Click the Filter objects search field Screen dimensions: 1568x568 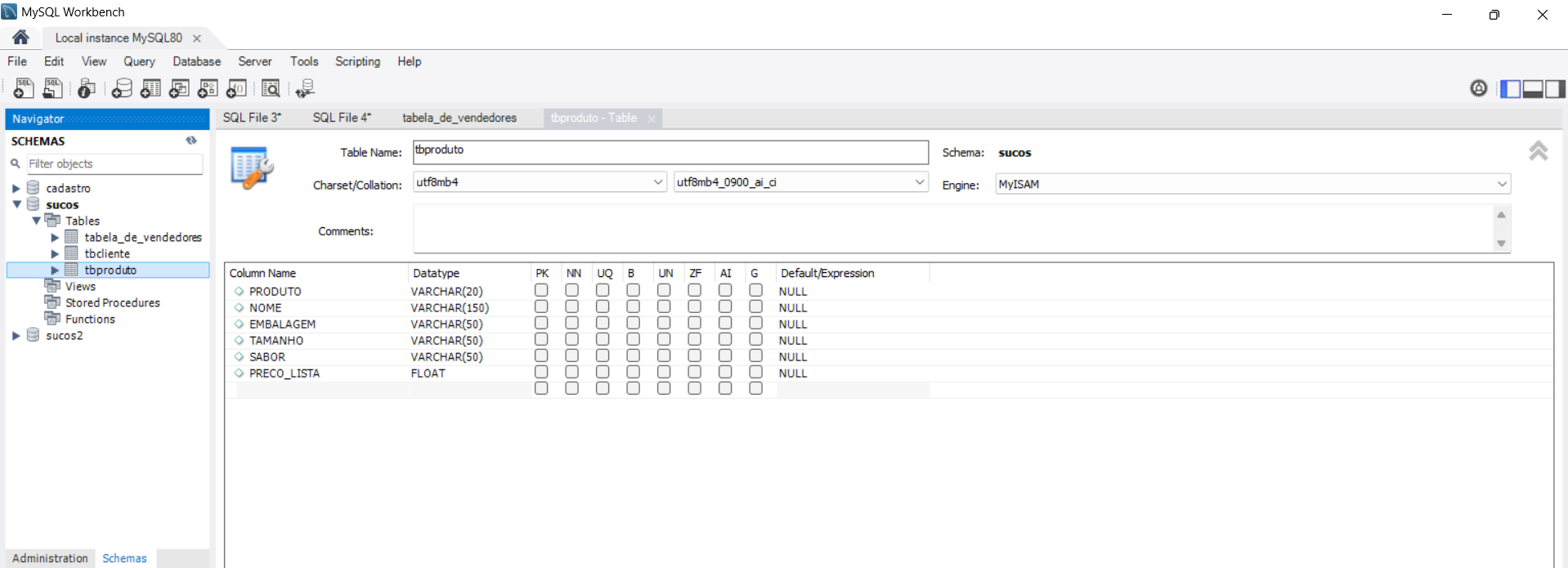pos(114,163)
